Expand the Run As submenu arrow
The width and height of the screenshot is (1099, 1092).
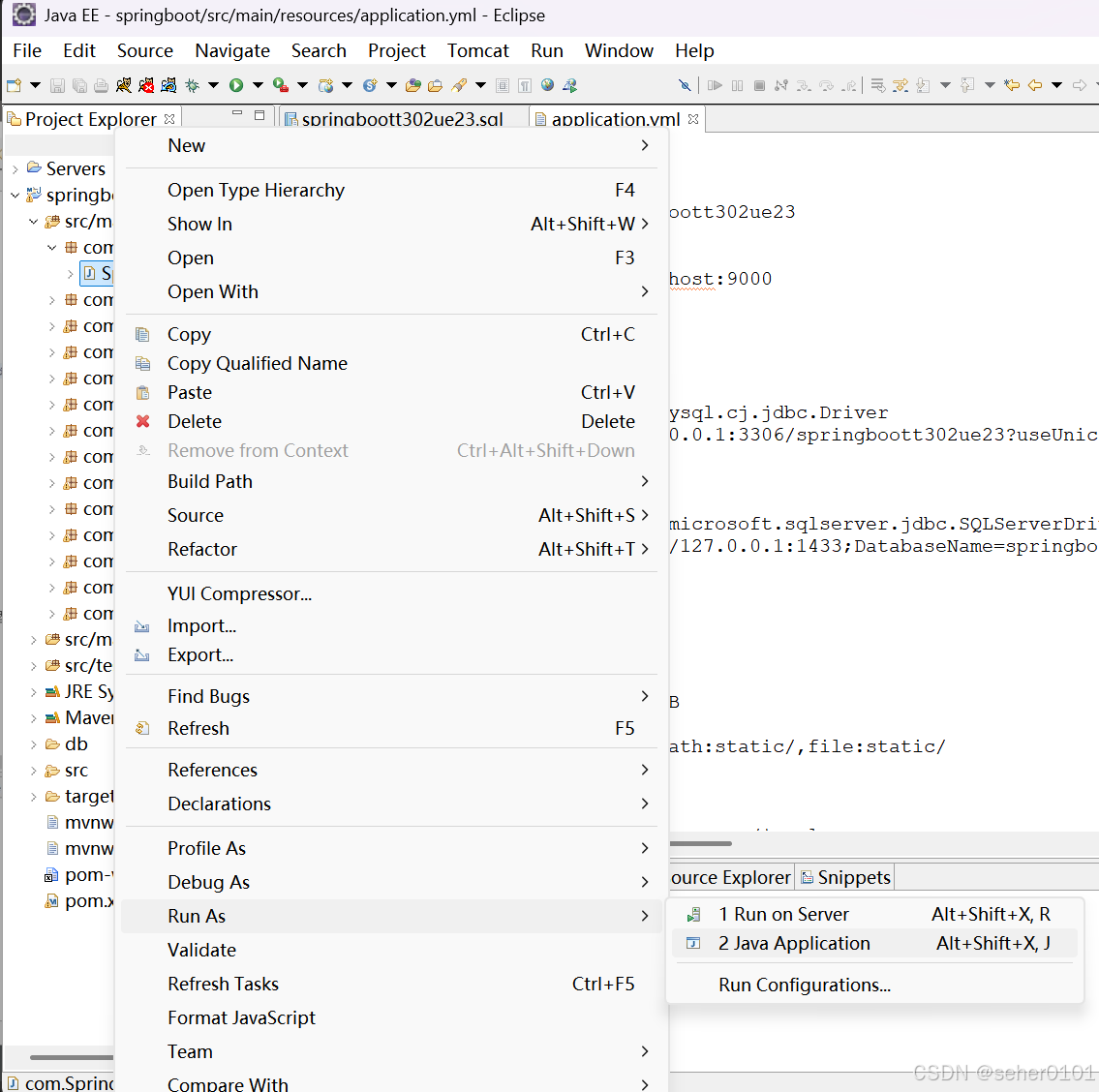pos(644,916)
